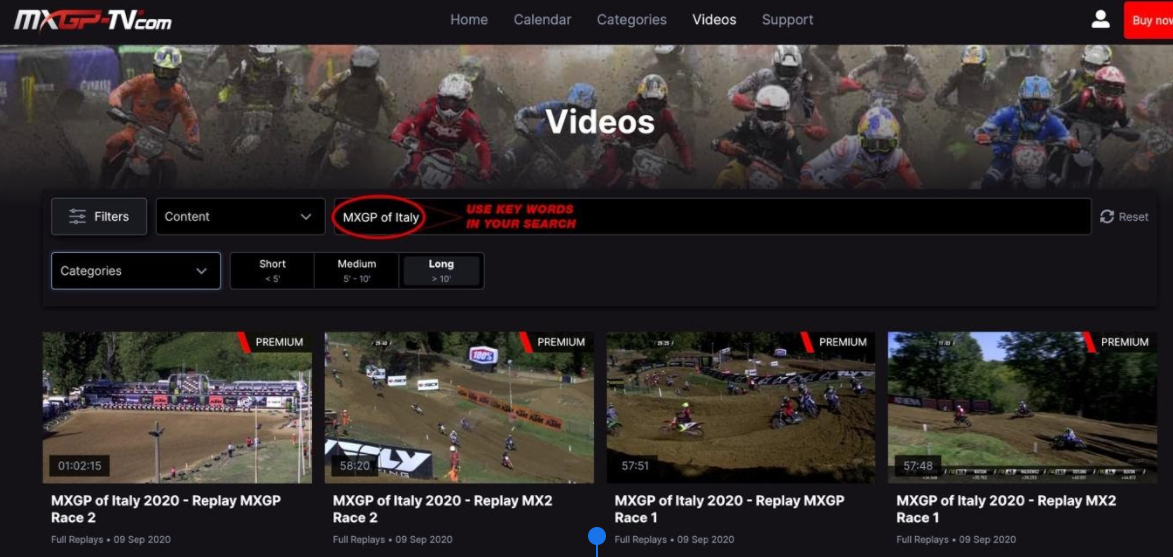Click the 58:20 duration badge
Image resolution: width=1173 pixels, height=557 pixels.
[x=355, y=466]
